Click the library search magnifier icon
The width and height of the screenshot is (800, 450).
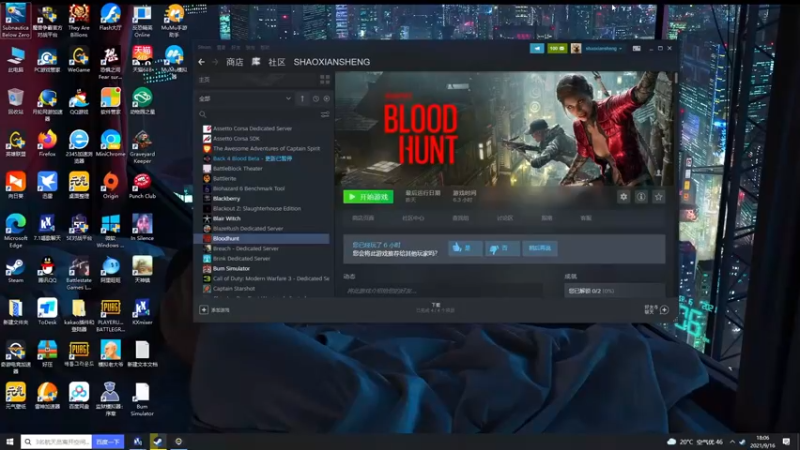click(203, 114)
